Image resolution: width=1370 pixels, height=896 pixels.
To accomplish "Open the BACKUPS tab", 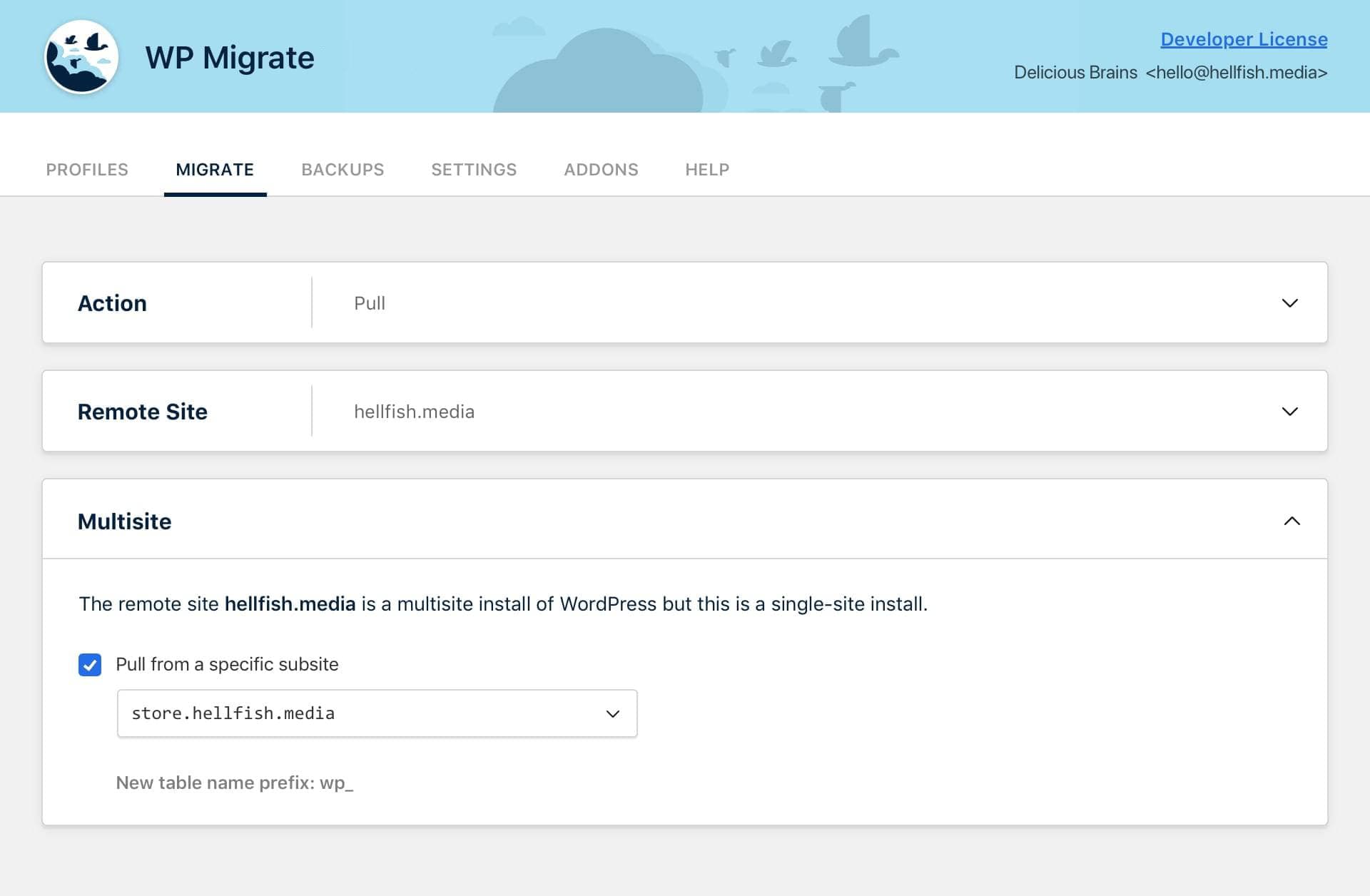I will point(342,170).
